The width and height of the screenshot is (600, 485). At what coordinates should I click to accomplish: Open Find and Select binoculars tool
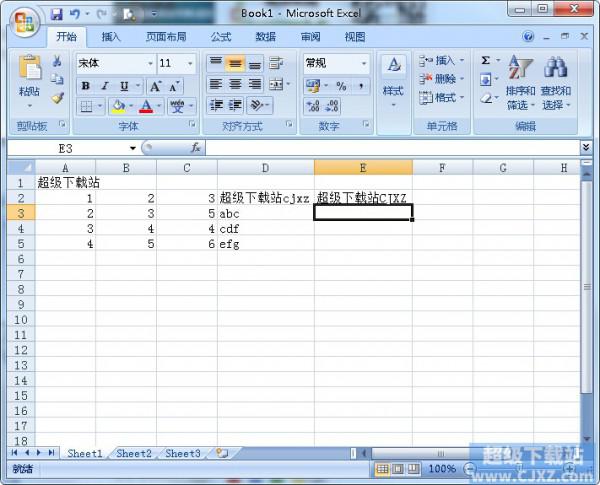[x=556, y=68]
